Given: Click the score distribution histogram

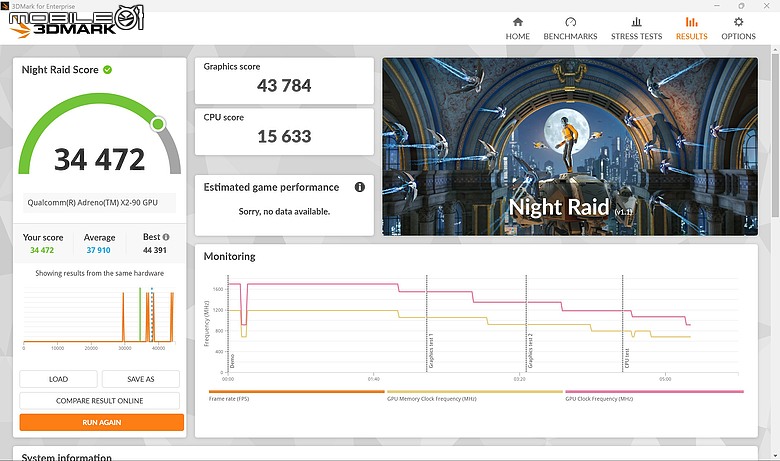Looking at the screenshot, I should click(x=99, y=317).
